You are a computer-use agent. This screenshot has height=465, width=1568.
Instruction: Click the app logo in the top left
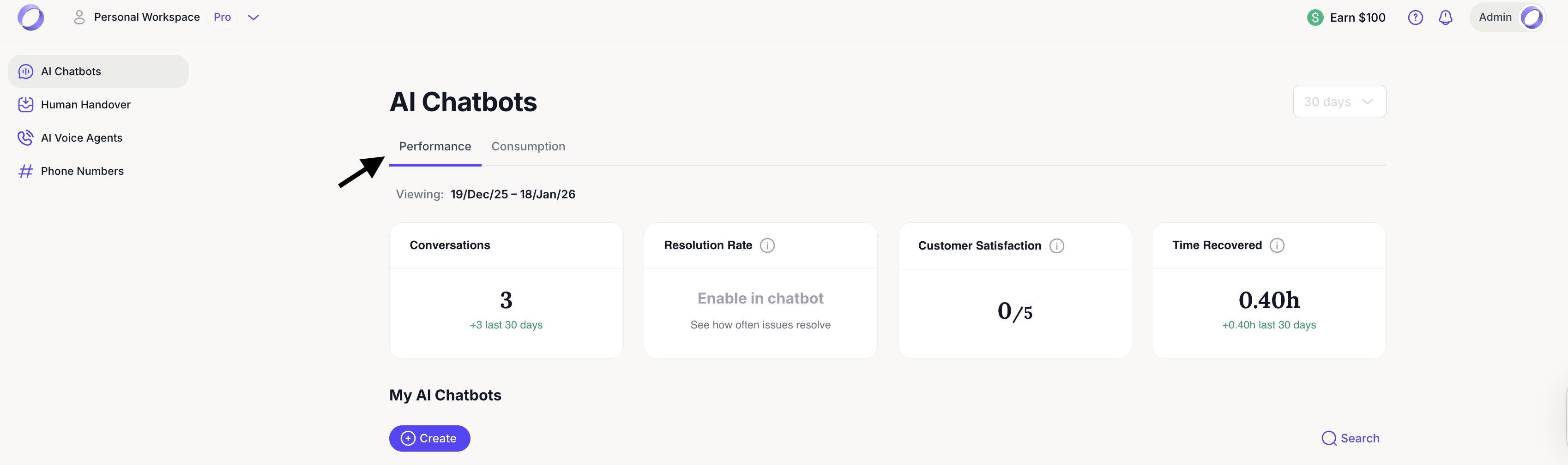pyautogui.click(x=30, y=18)
